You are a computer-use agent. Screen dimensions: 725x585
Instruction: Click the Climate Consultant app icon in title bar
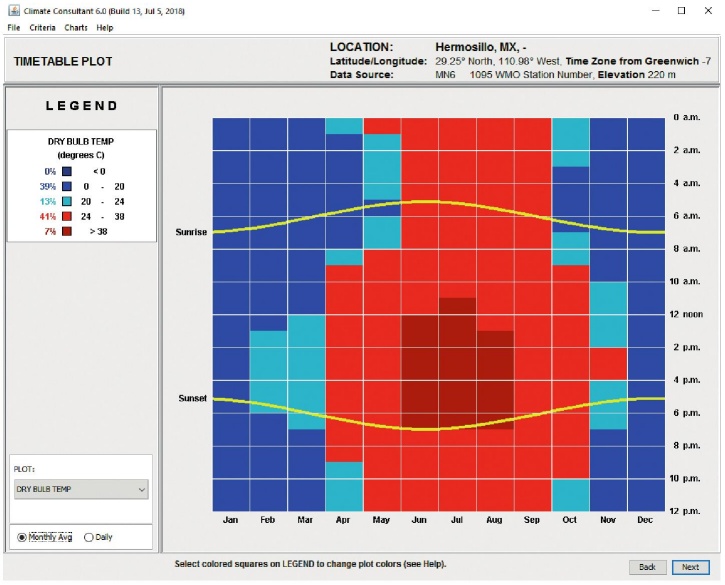[x=8, y=10]
